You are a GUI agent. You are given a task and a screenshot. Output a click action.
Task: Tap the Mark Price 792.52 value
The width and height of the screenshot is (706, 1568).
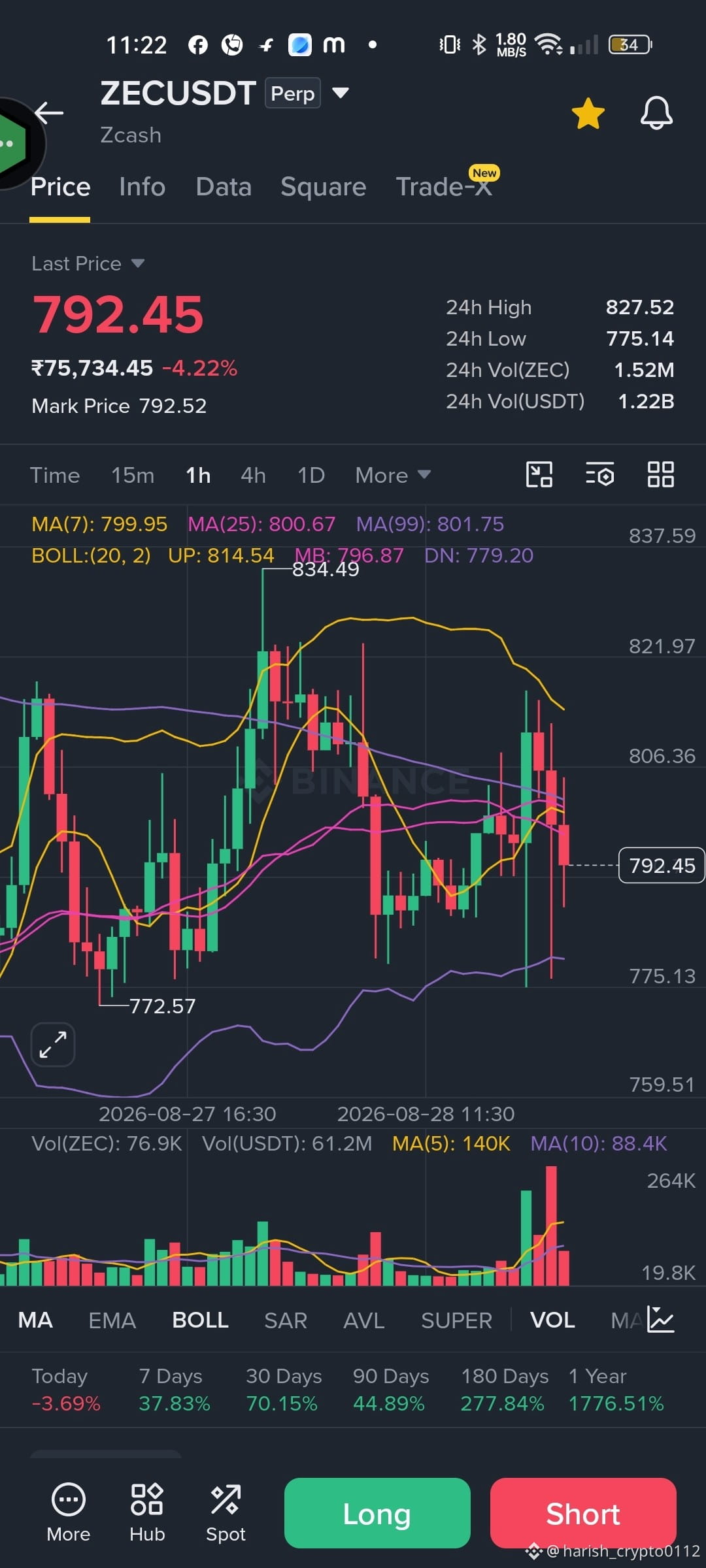pos(173,406)
